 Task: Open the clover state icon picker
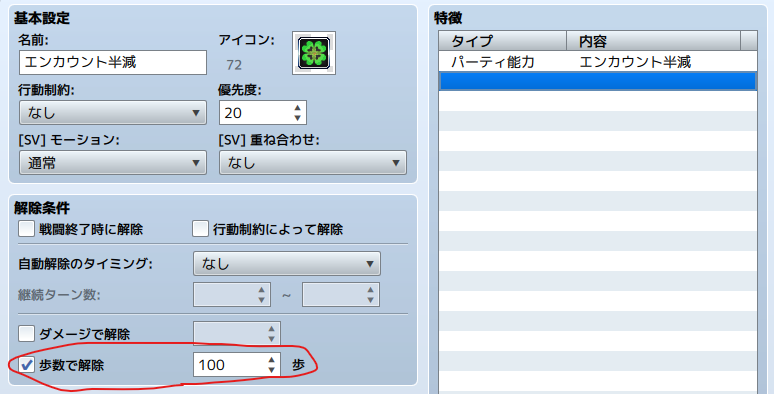314,53
